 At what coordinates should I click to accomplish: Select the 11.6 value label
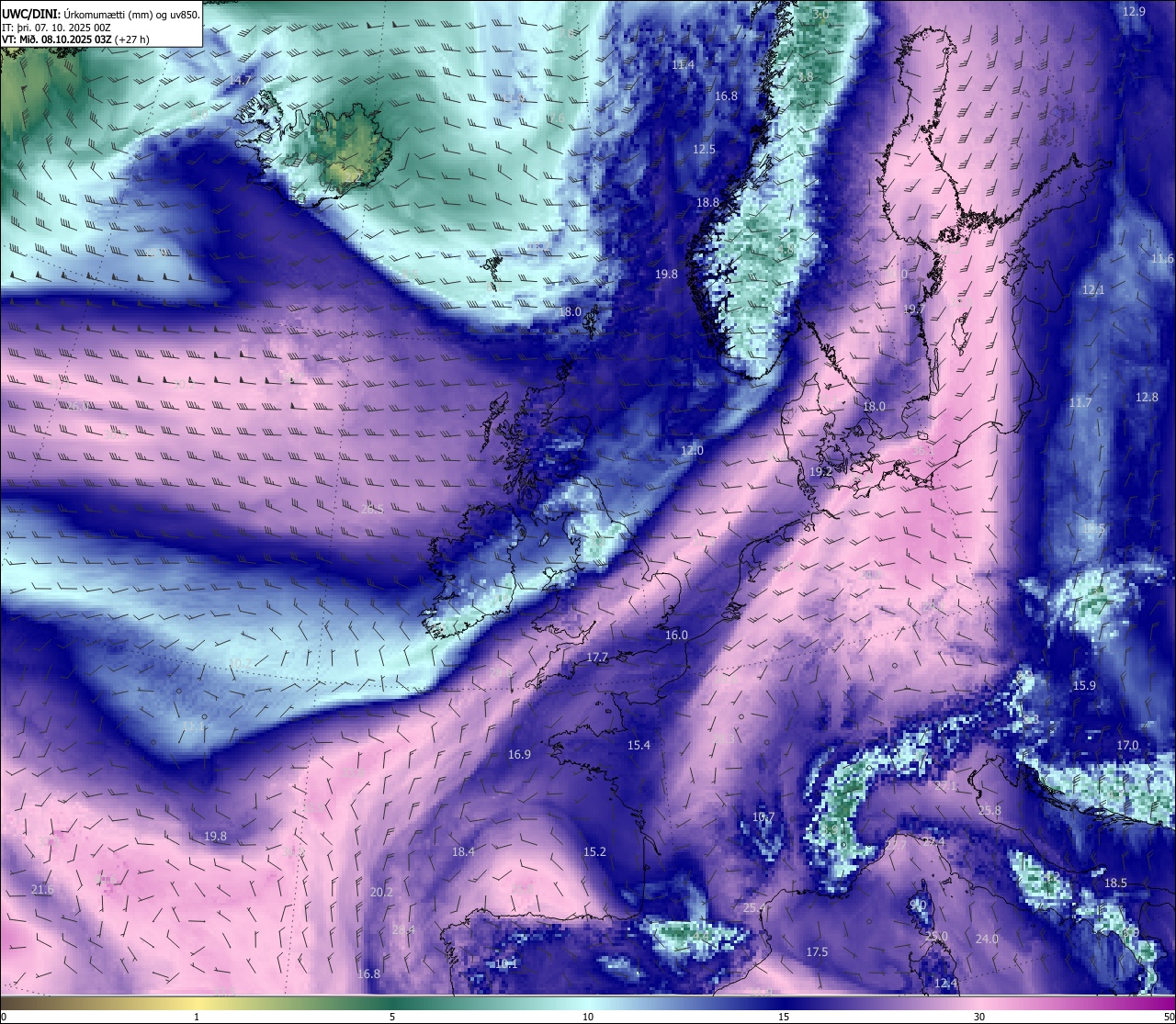pyautogui.click(x=1162, y=258)
